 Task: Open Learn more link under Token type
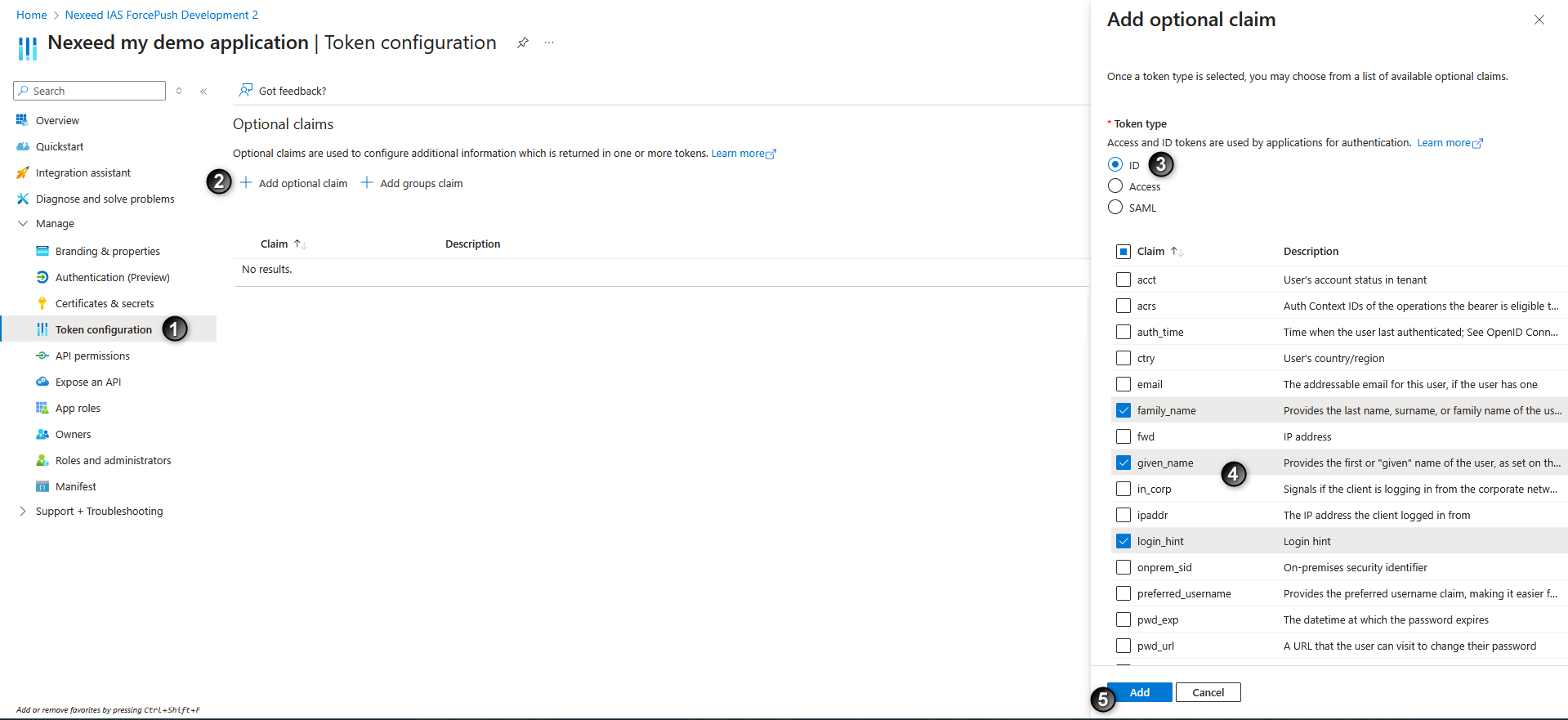(x=1450, y=142)
